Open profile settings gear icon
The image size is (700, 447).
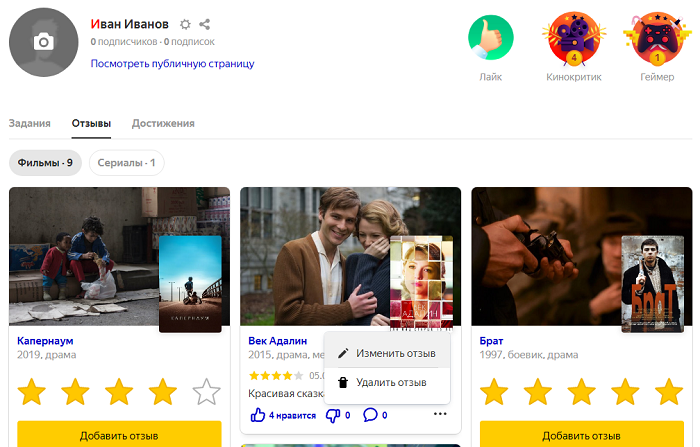(x=185, y=24)
